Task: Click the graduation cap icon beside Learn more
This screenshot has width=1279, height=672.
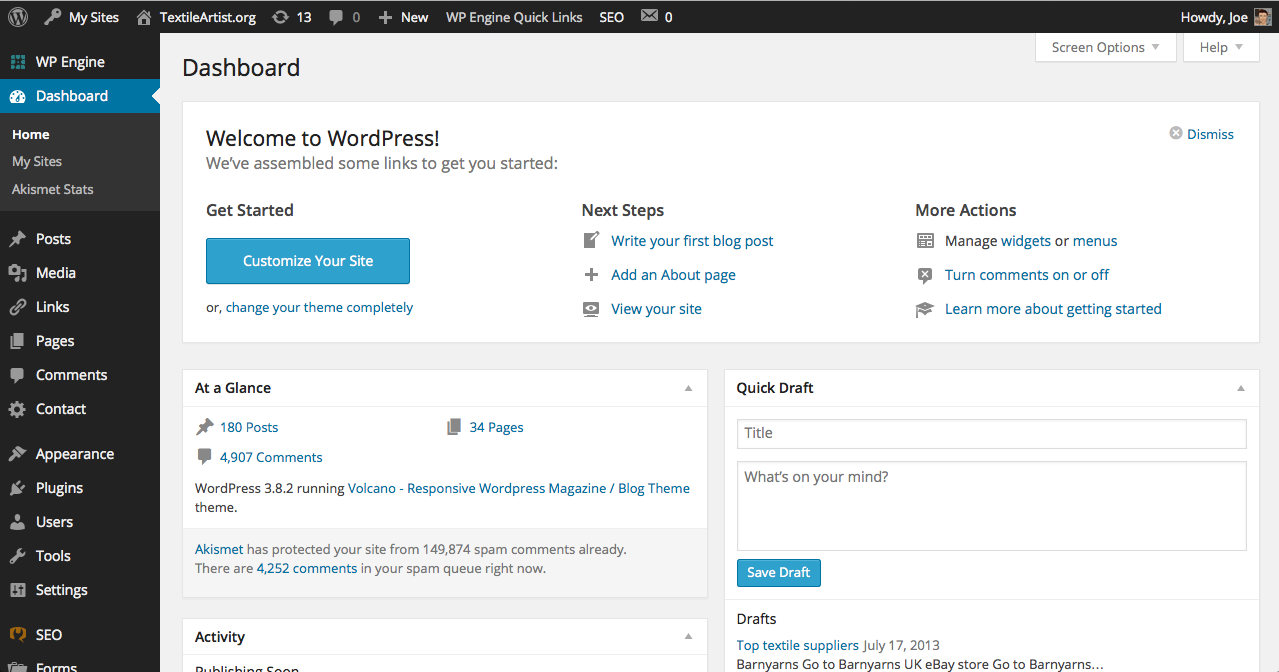Action: coord(925,309)
